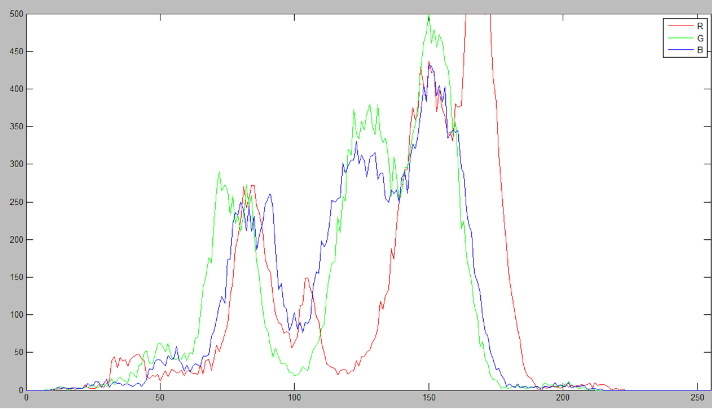The width and height of the screenshot is (712, 410).
Task: Click the green curve's first peak near 72
Action: click(219, 173)
